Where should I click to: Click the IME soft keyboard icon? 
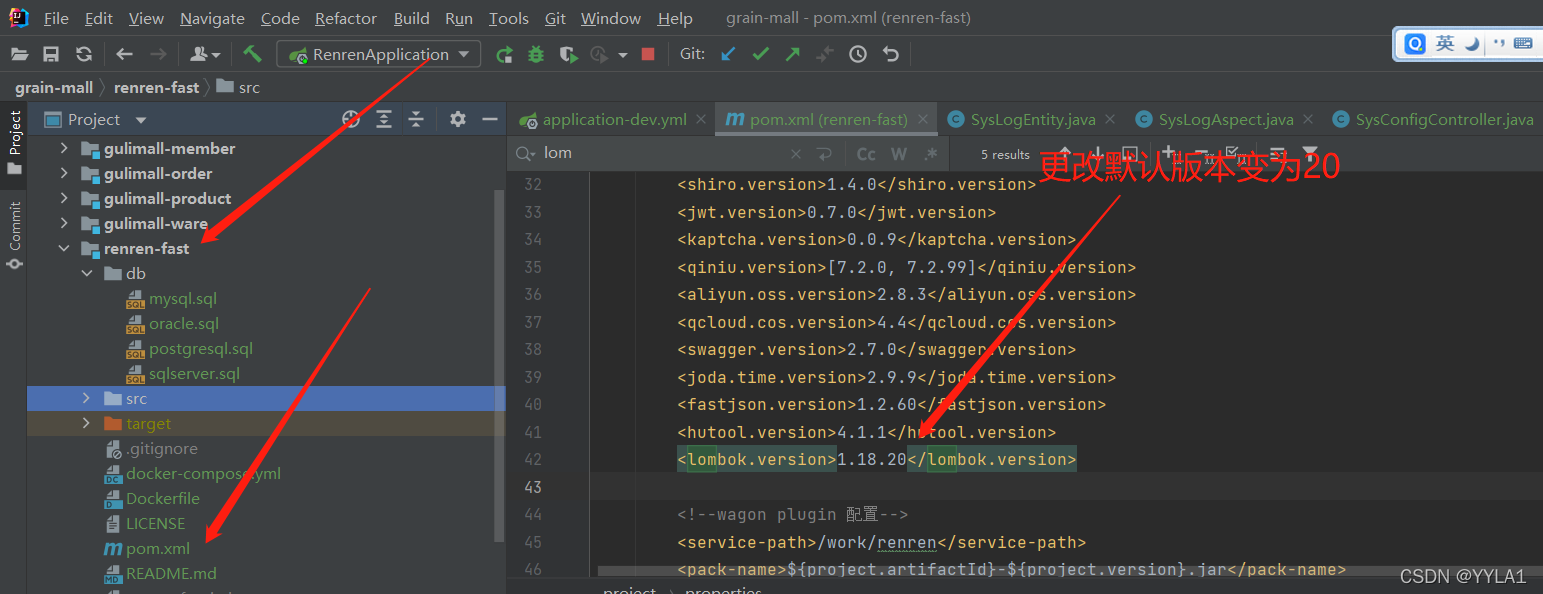pyautogui.click(x=1522, y=43)
